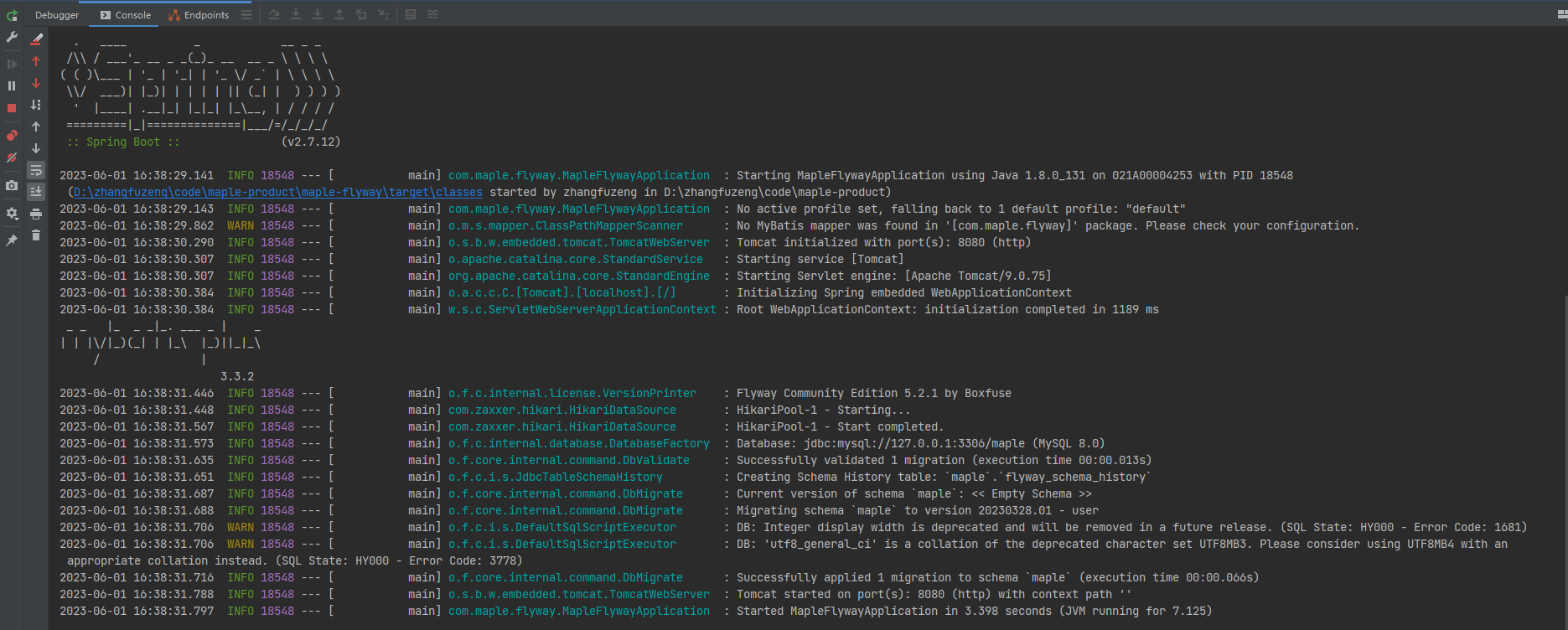Click the '2023-06-01 16:38:31.797' timestamp

(x=137, y=611)
